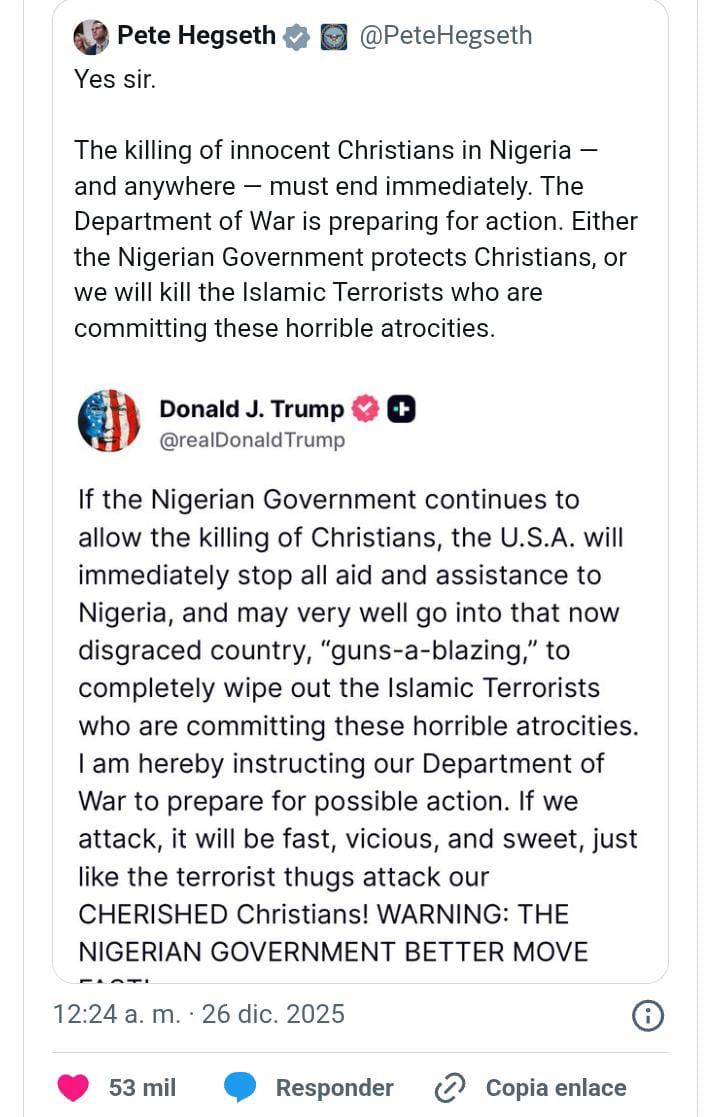Click the 53 mil likes count
Image resolution: width=720 pixels, height=1117 pixels.
coord(142,1088)
